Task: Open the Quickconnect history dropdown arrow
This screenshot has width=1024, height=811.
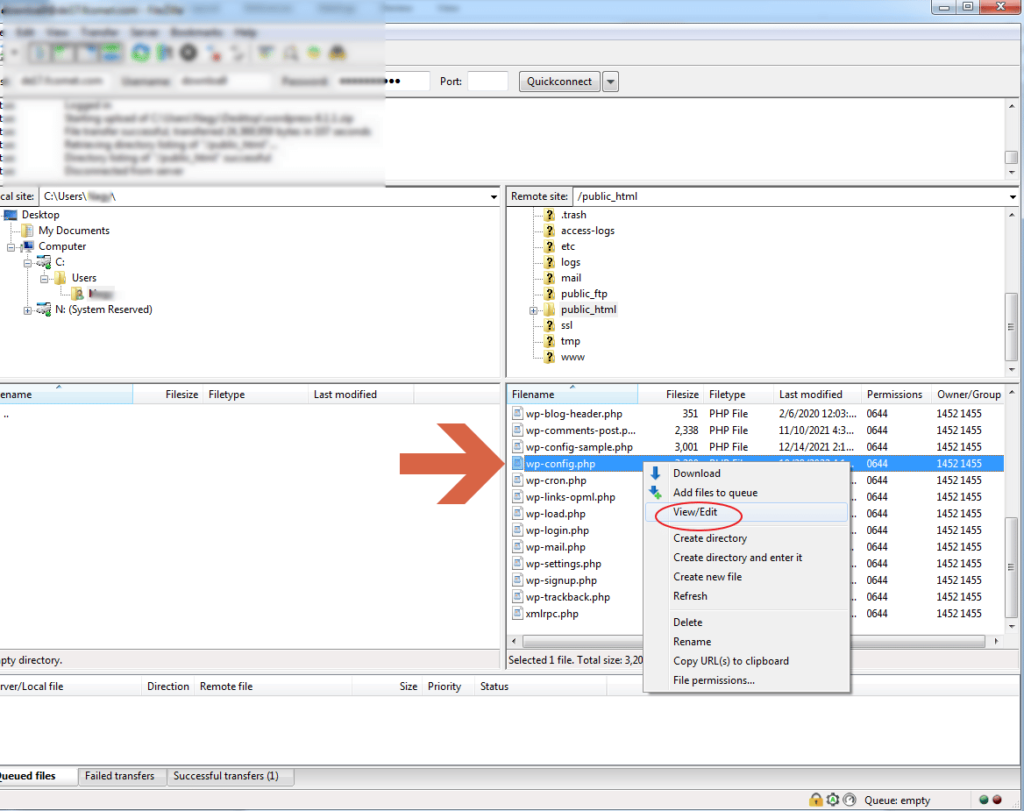Action: click(x=610, y=82)
